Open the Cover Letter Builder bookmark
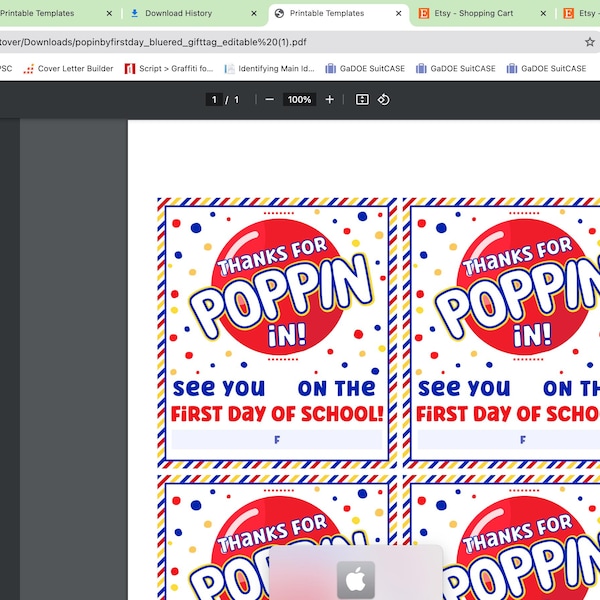Screen dimensions: 600x600 click(x=68, y=68)
